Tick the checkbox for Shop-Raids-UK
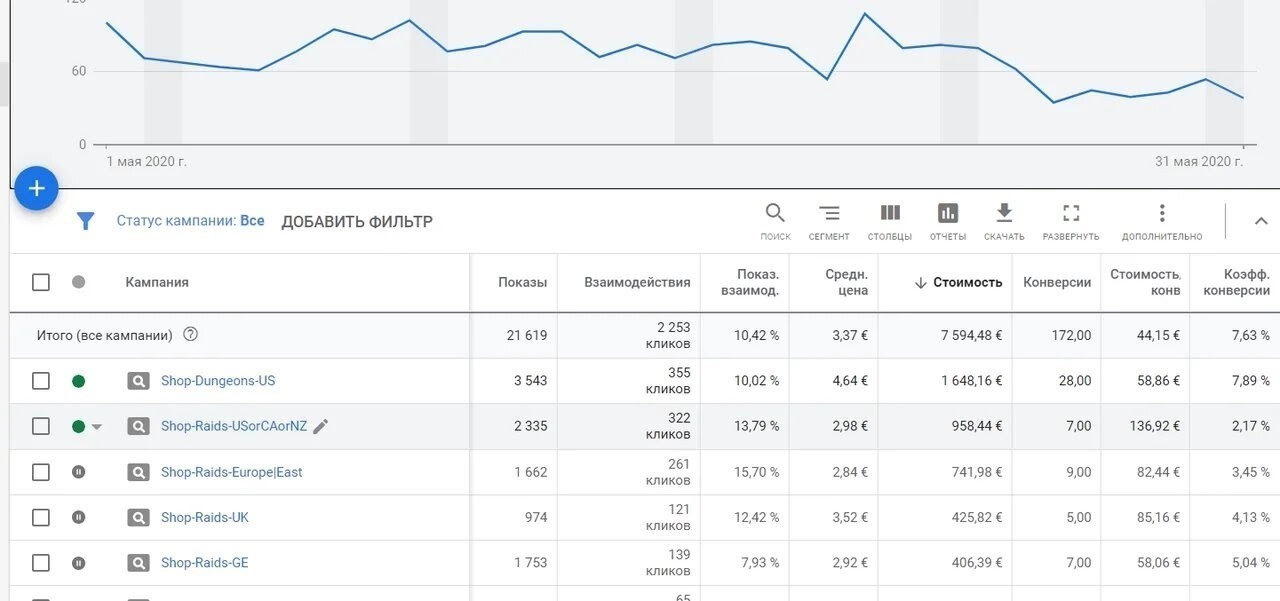This screenshot has width=1280, height=601. (x=41, y=517)
